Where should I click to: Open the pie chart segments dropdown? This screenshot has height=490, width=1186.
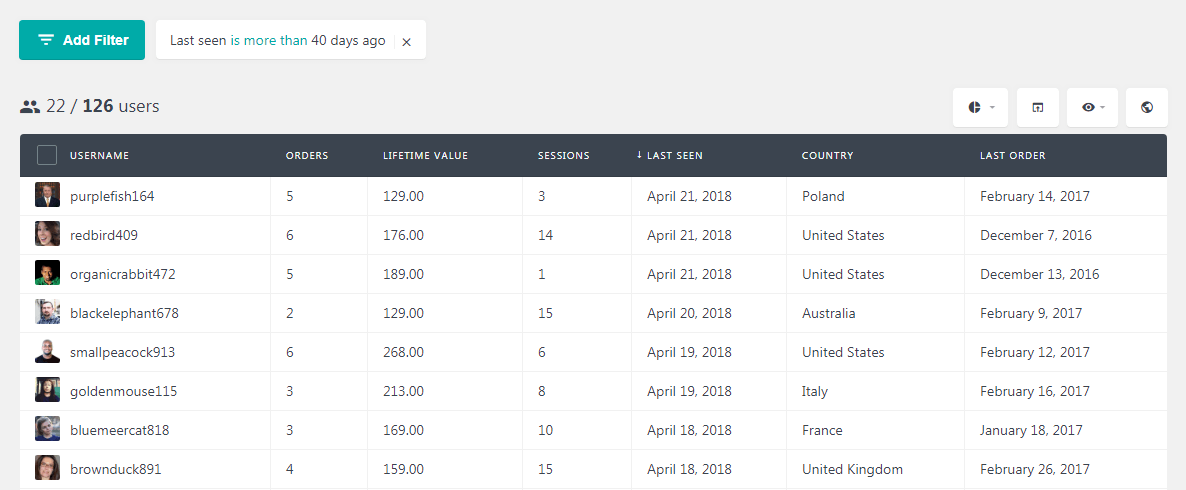click(980, 107)
